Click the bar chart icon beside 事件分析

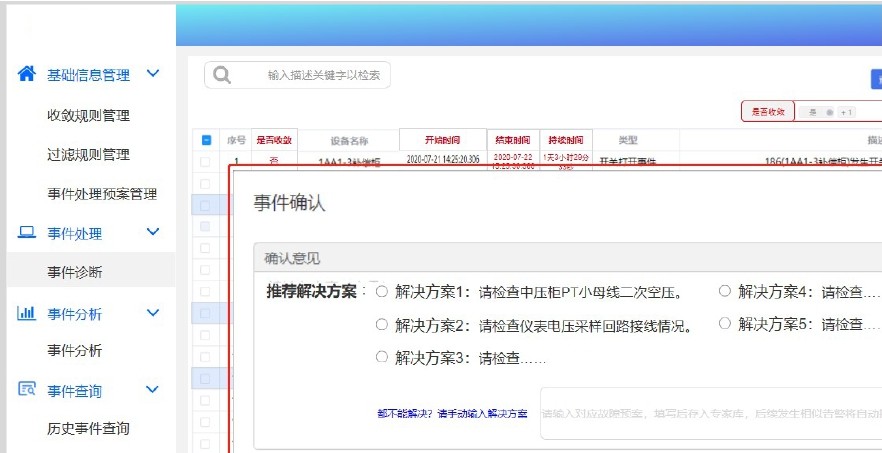pos(27,313)
